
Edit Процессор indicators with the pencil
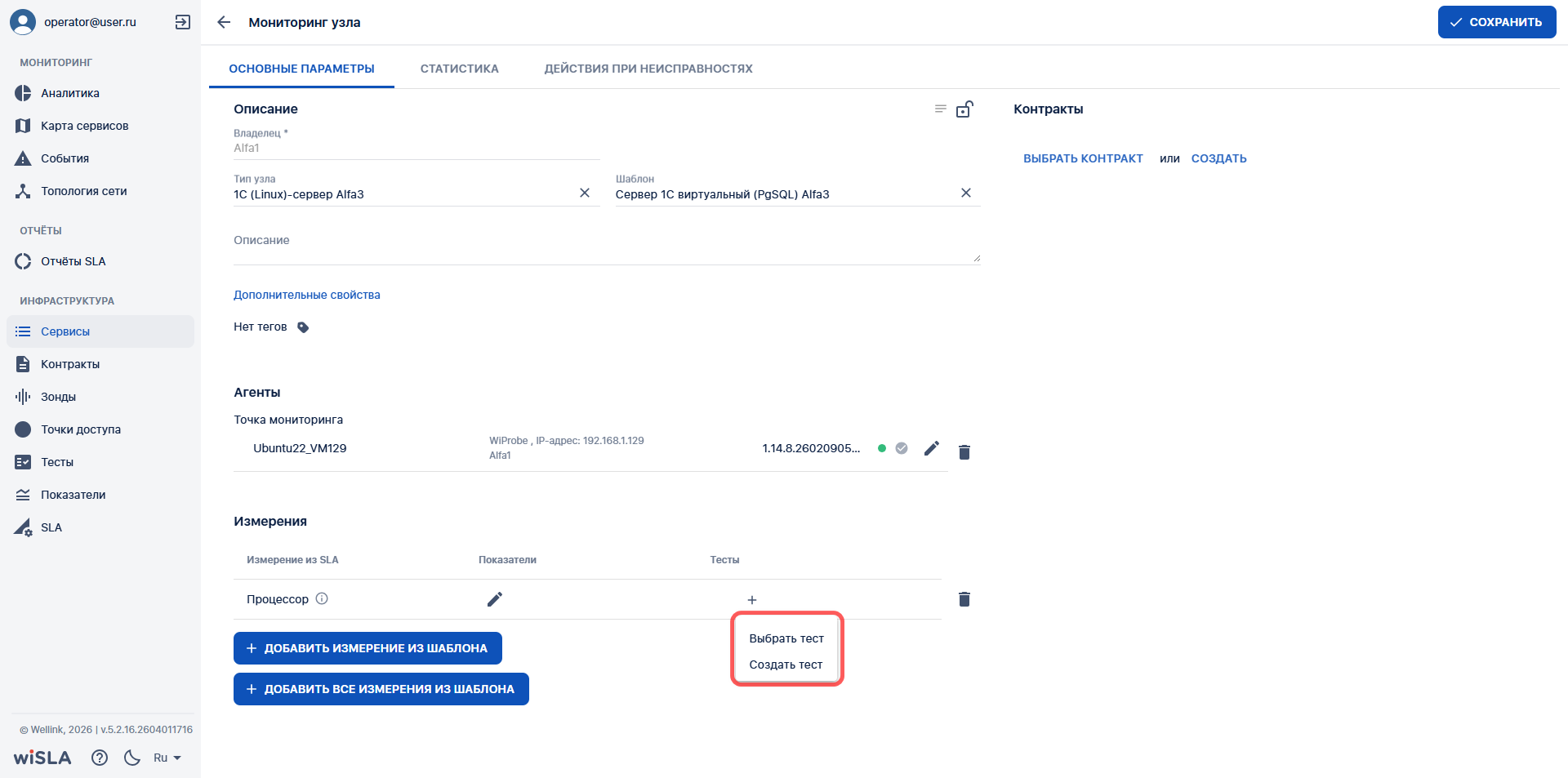495,599
